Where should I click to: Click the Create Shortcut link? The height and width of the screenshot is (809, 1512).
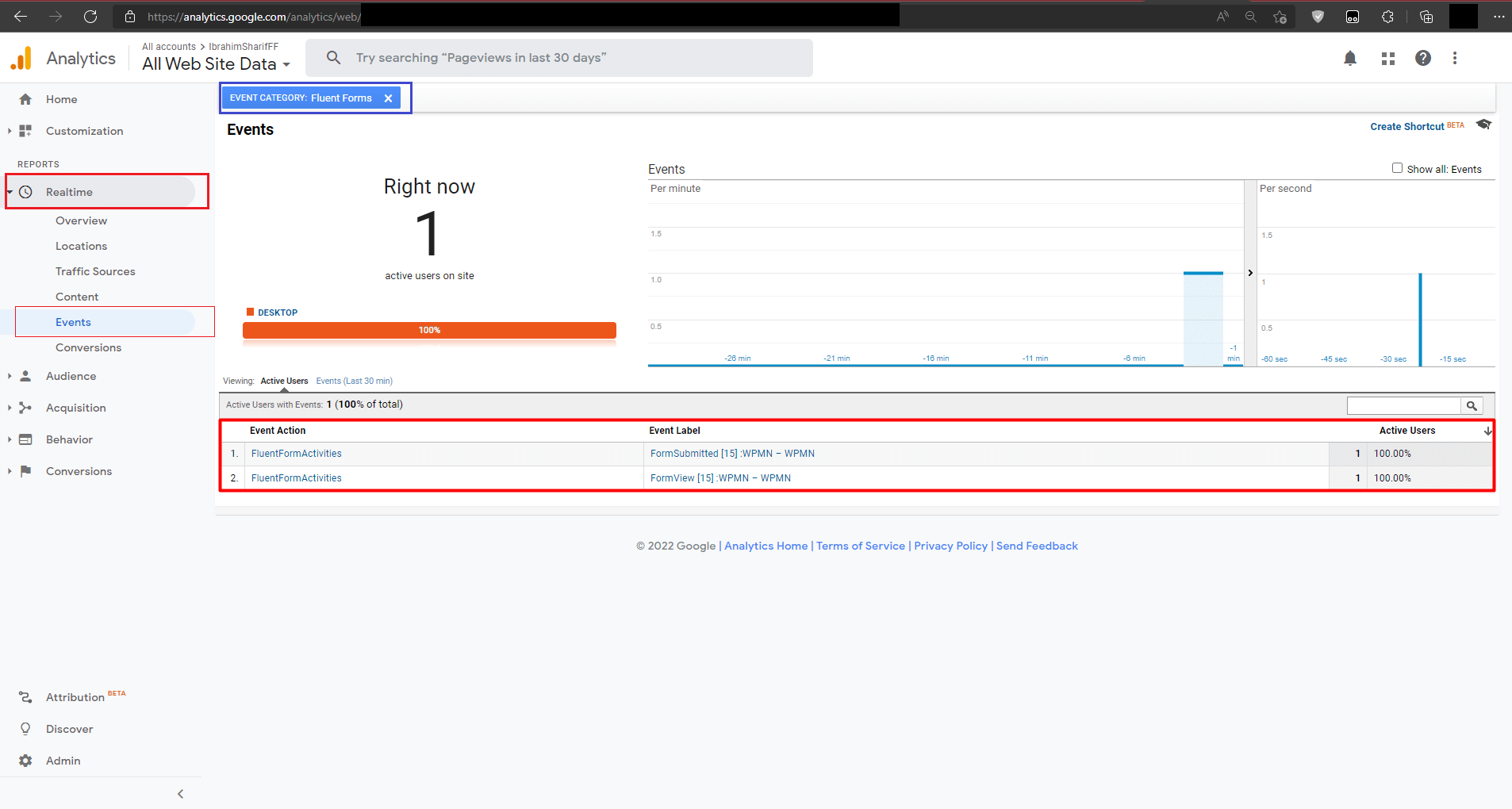tap(1406, 127)
